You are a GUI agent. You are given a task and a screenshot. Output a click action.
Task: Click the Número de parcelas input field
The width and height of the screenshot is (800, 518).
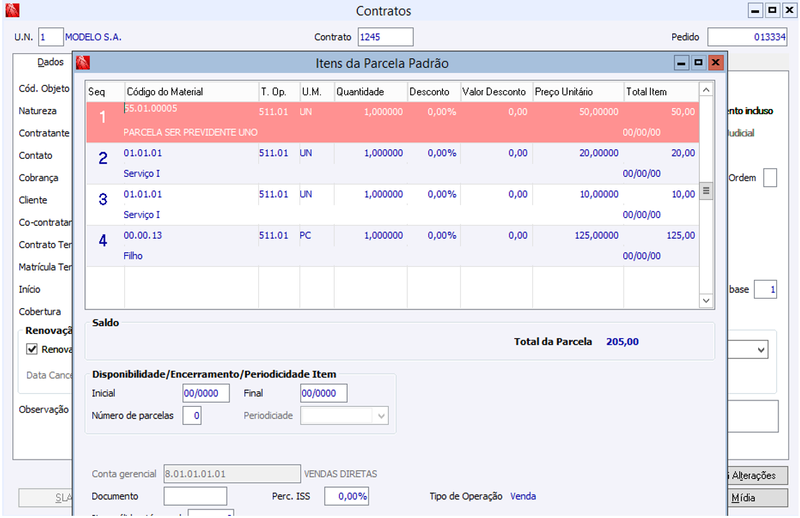coord(192,415)
